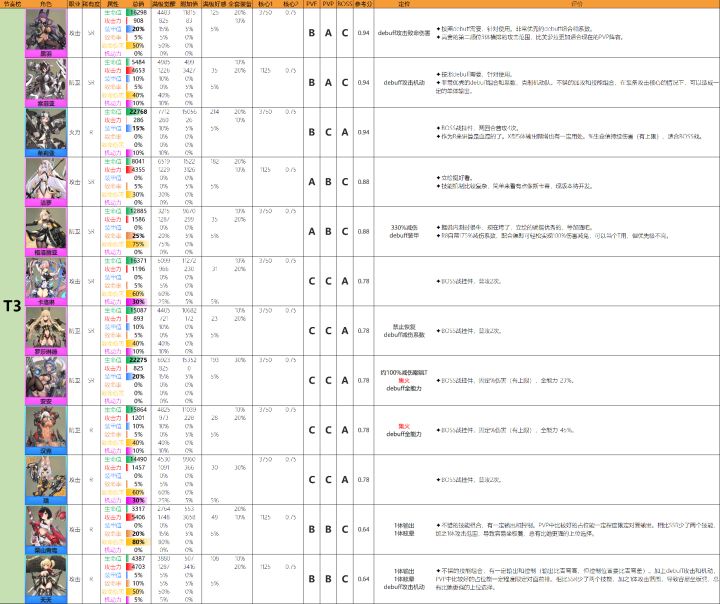The height and width of the screenshot is (604, 720).
Task: Click the BOSS column header
Action: (344, 4)
